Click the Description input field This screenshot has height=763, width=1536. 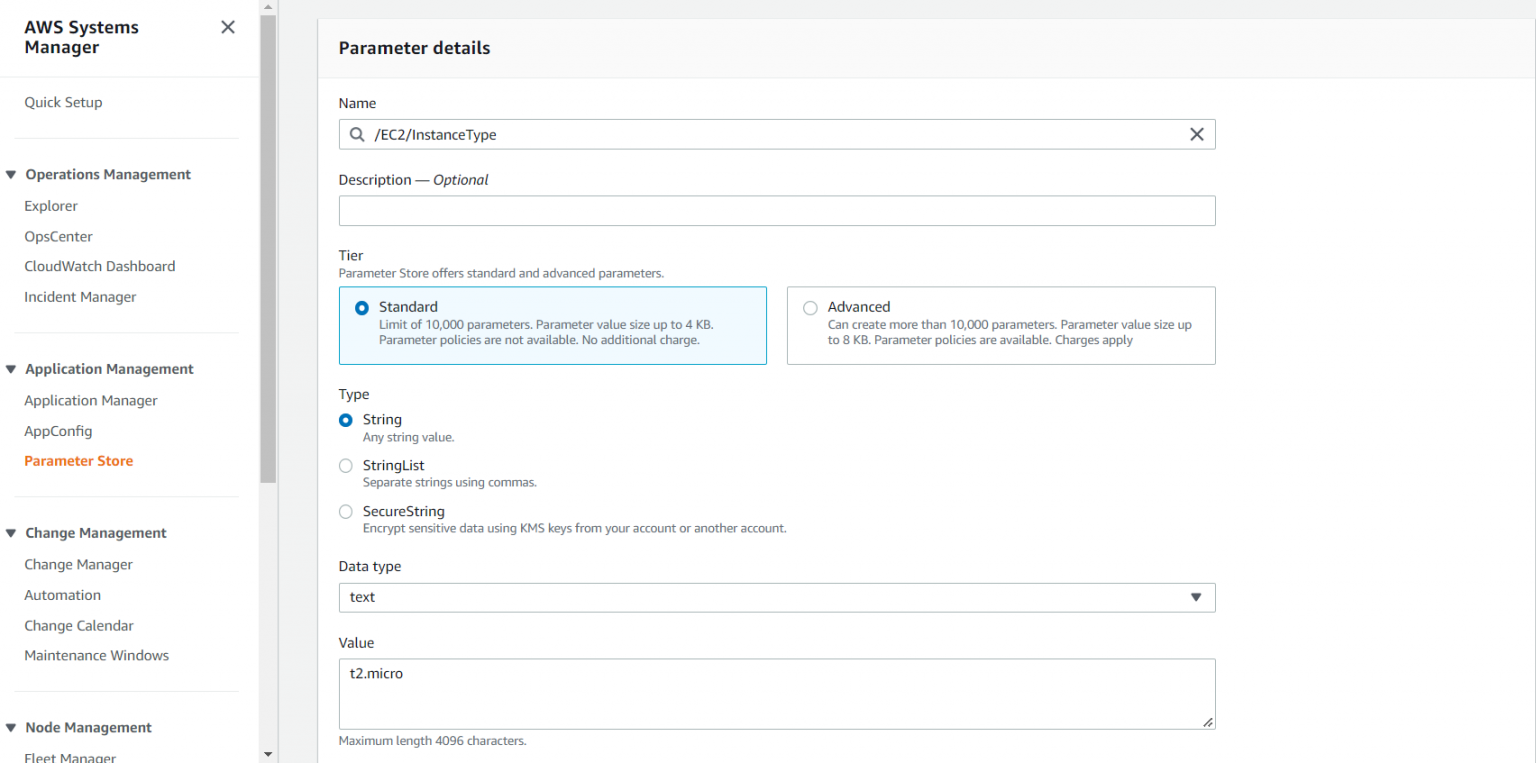coord(776,211)
